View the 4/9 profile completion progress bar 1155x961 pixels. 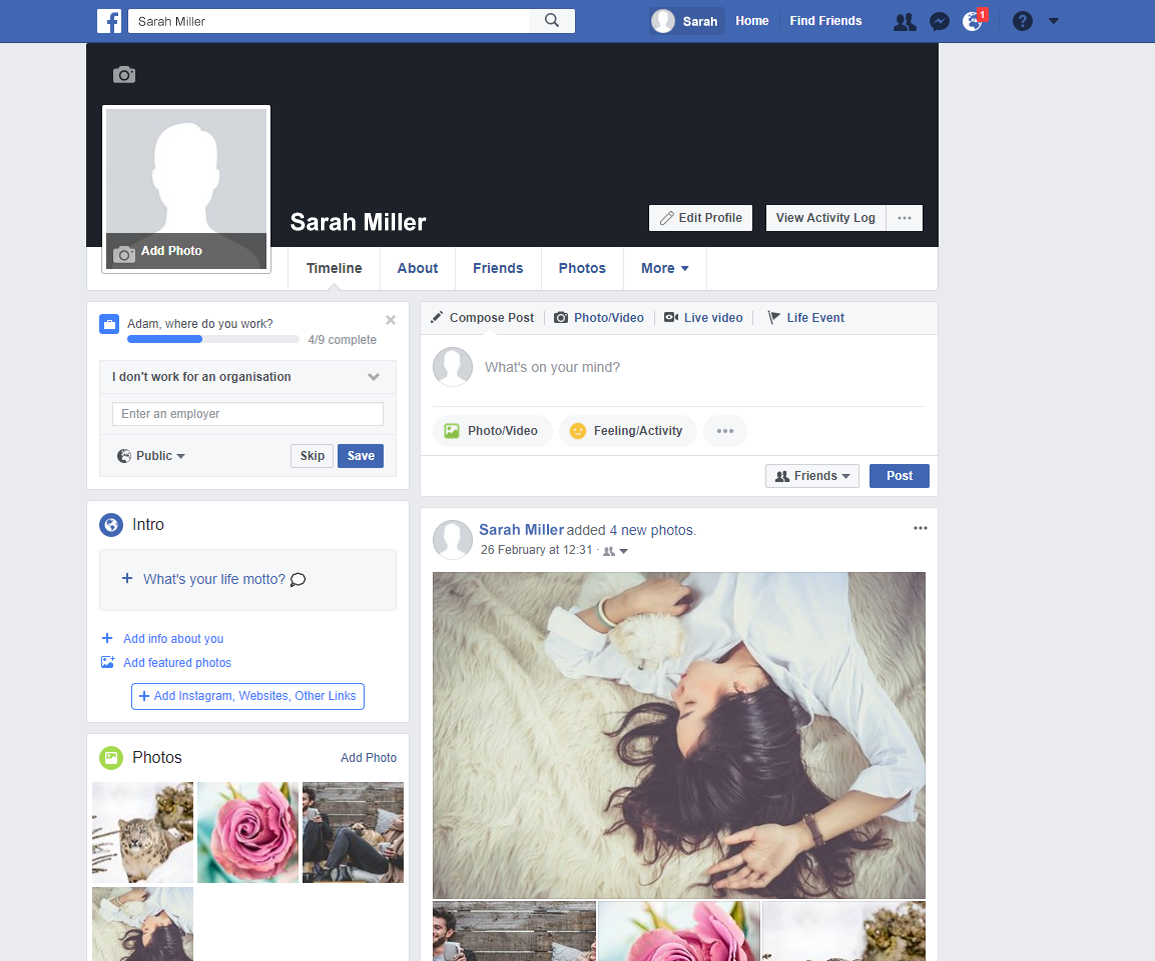click(x=213, y=339)
